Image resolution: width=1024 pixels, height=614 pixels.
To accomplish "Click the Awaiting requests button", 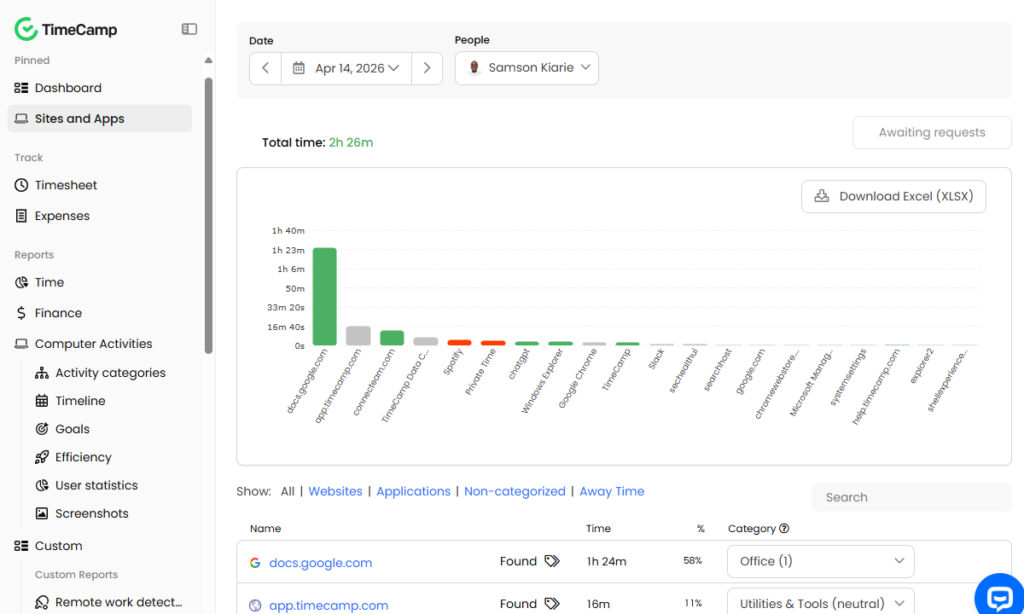I will [x=932, y=133].
